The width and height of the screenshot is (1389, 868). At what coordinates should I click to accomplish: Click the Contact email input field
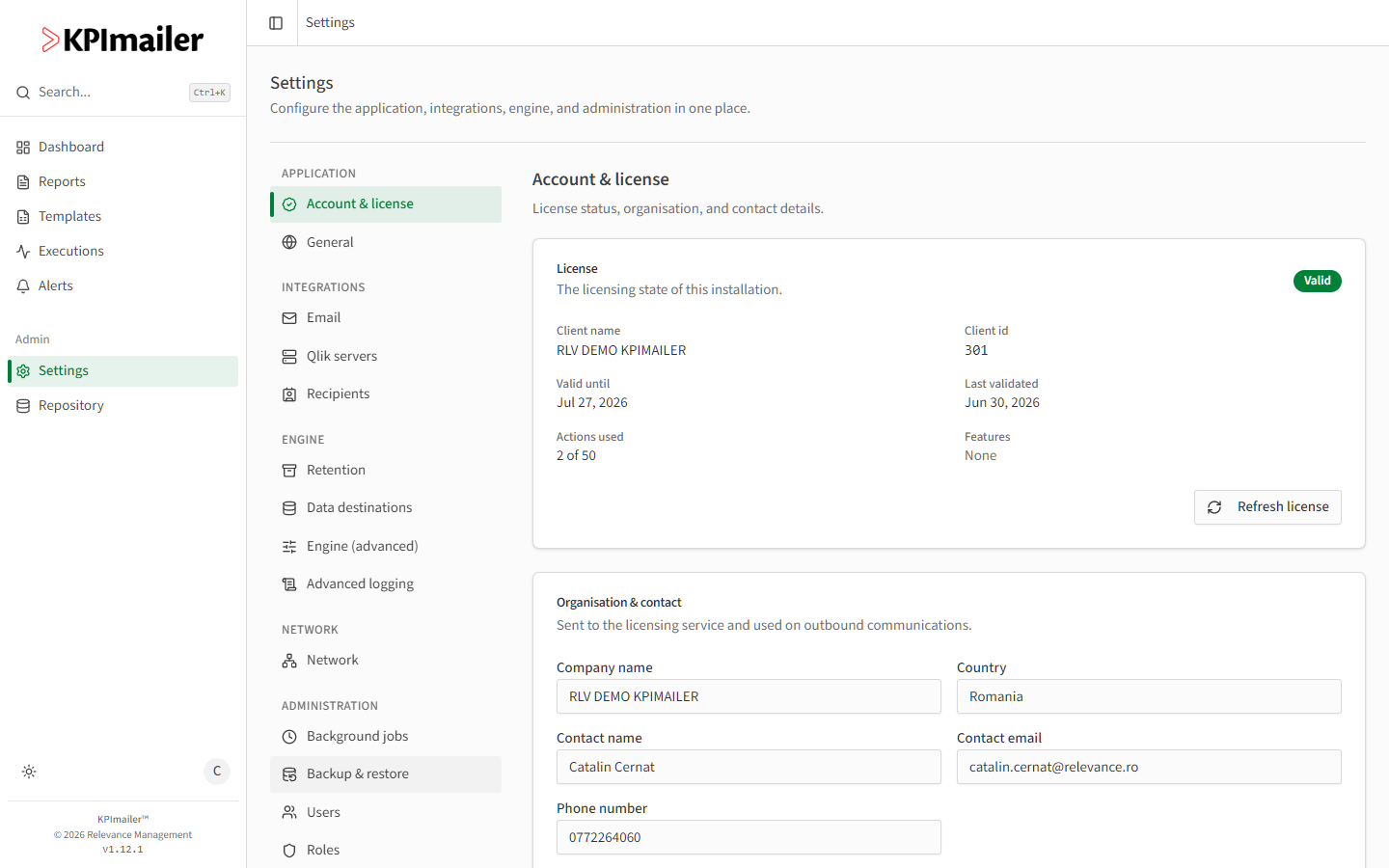coord(1149,767)
